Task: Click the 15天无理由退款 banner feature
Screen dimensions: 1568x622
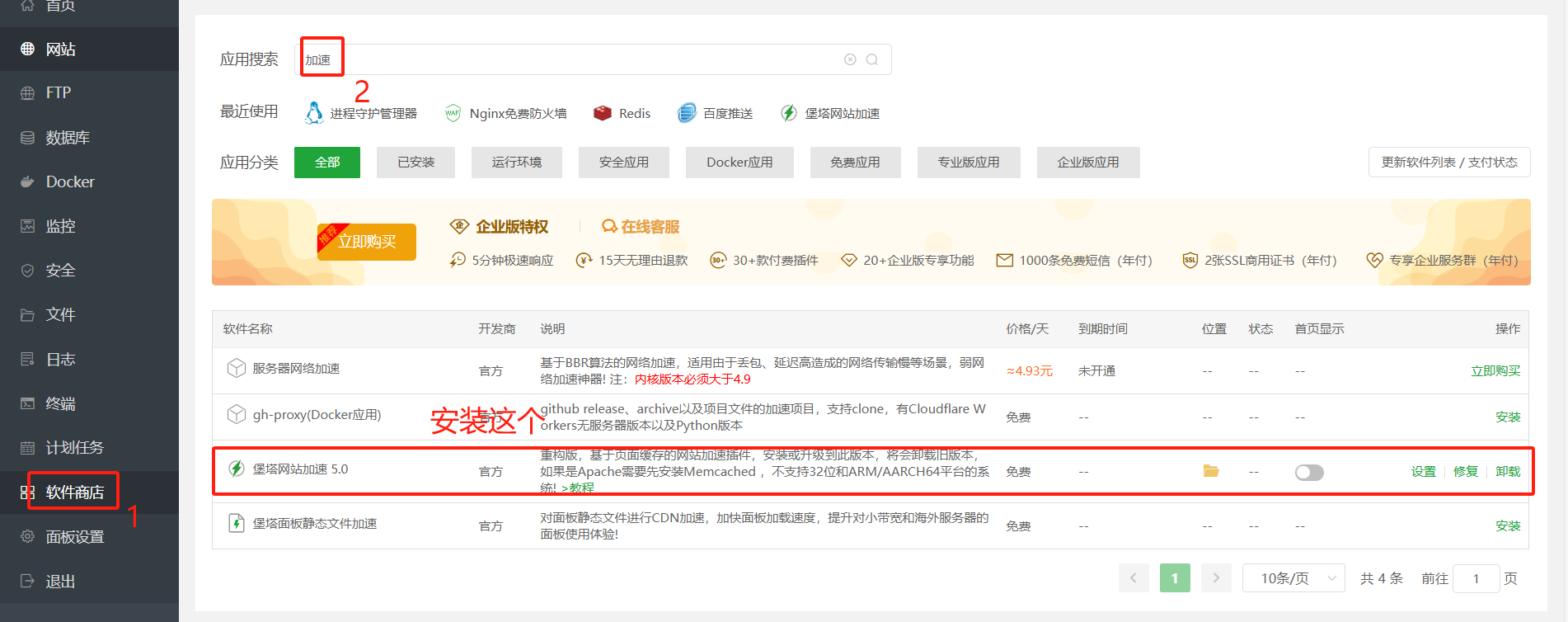Action: click(x=631, y=260)
